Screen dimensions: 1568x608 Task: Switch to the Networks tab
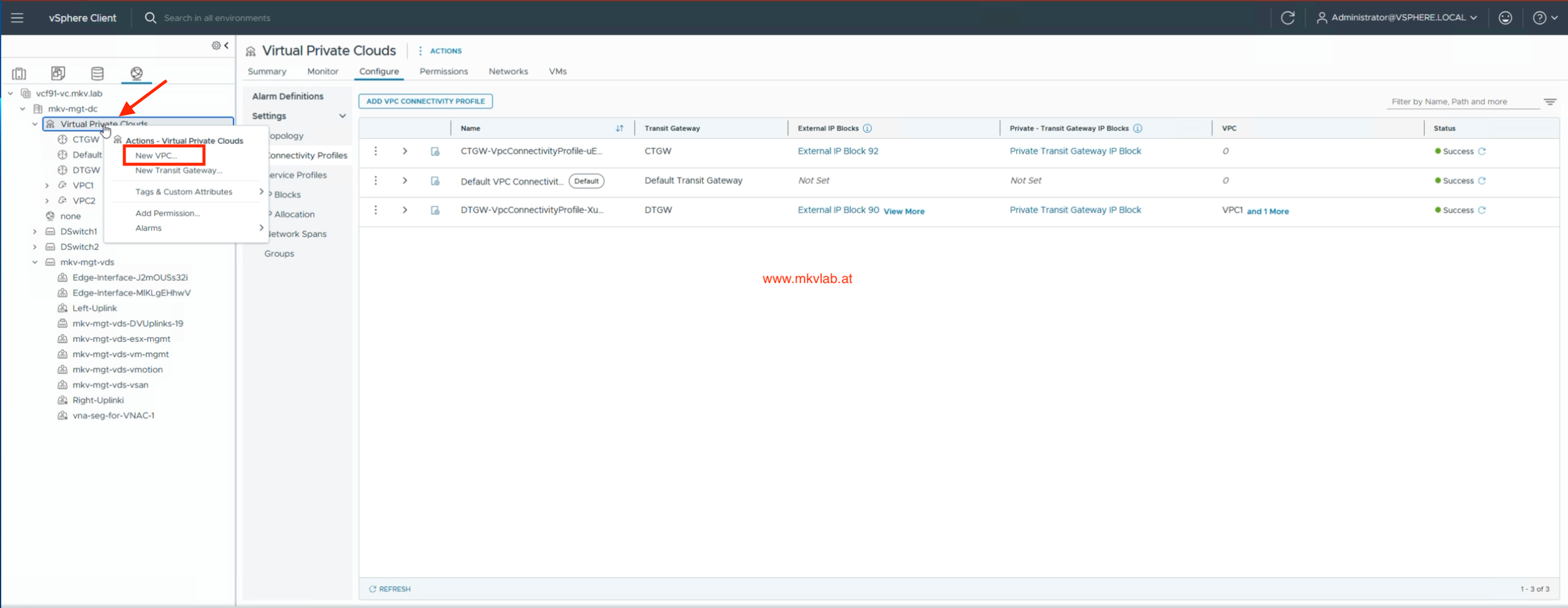pyautogui.click(x=508, y=72)
